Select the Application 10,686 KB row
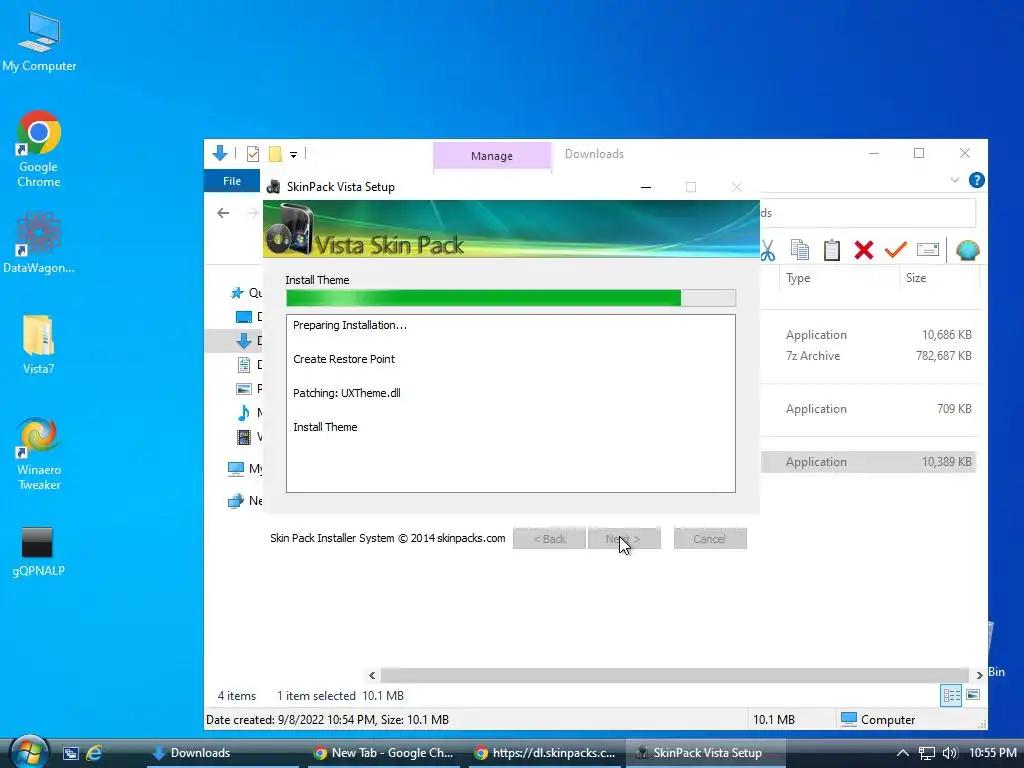The image size is (1024, 768). [869, 335]
